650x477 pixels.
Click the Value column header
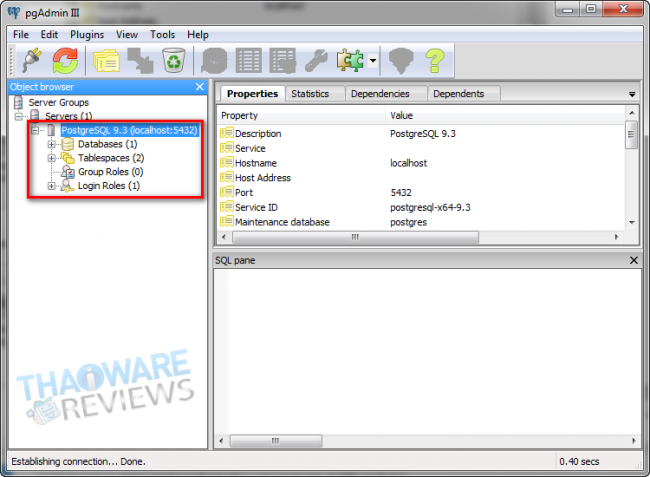pyautogui.click(x=505, y=116)
